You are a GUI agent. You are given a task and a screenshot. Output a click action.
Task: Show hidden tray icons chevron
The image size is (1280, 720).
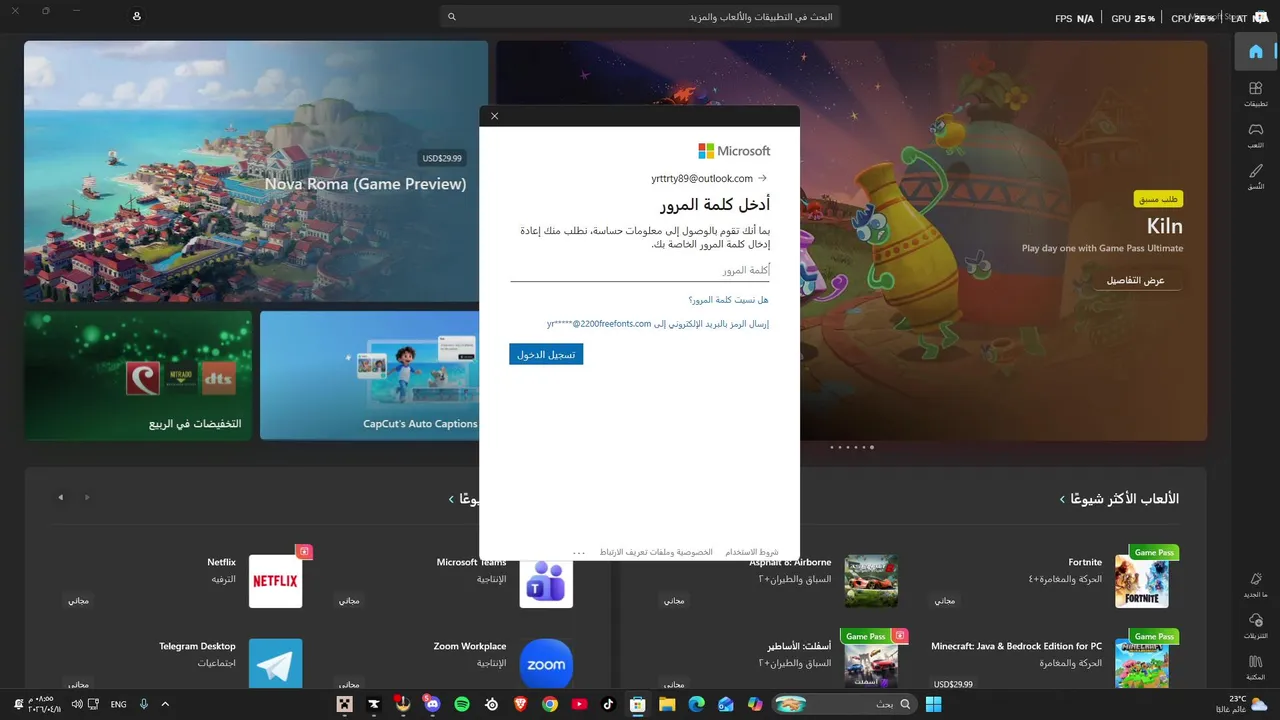(x=165, y=704)
